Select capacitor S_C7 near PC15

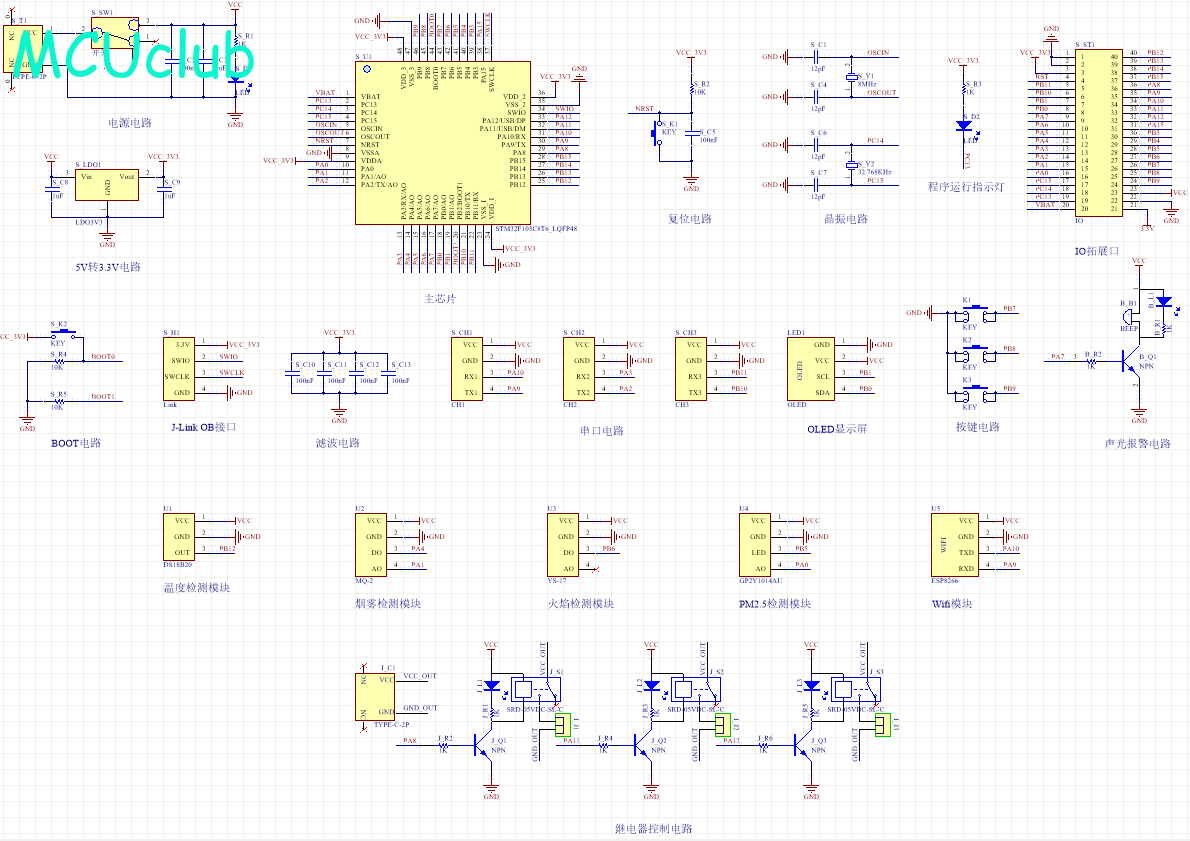[x=817, y=184]
